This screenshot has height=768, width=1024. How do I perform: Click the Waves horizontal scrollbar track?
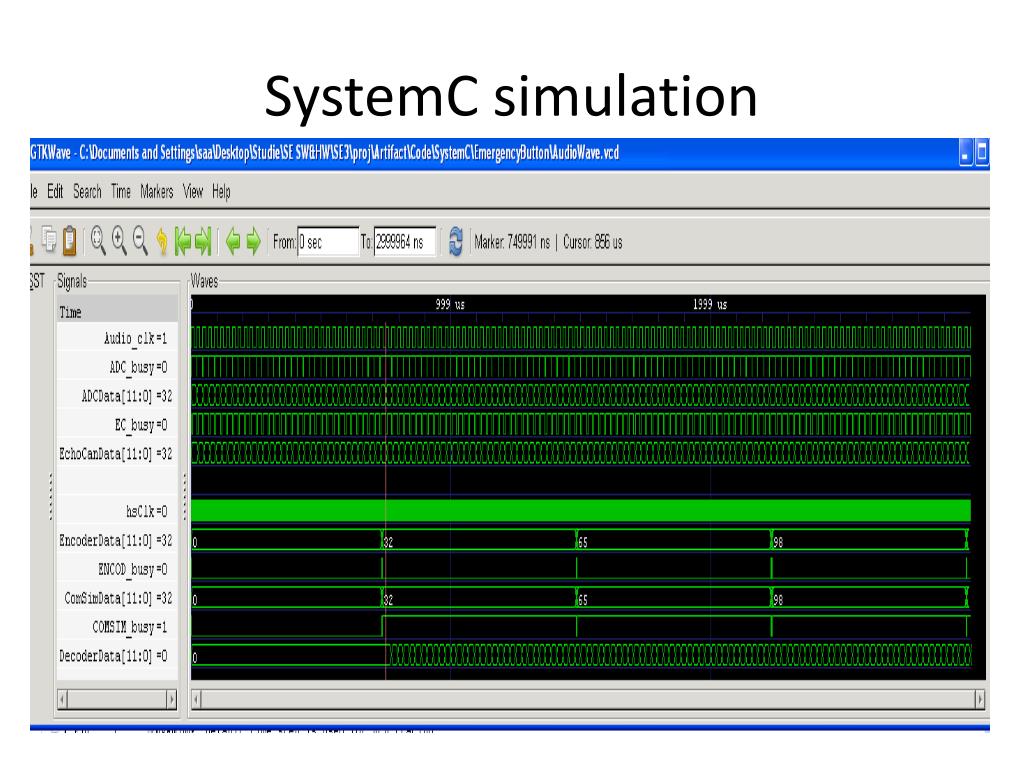(x=588, y=699)
